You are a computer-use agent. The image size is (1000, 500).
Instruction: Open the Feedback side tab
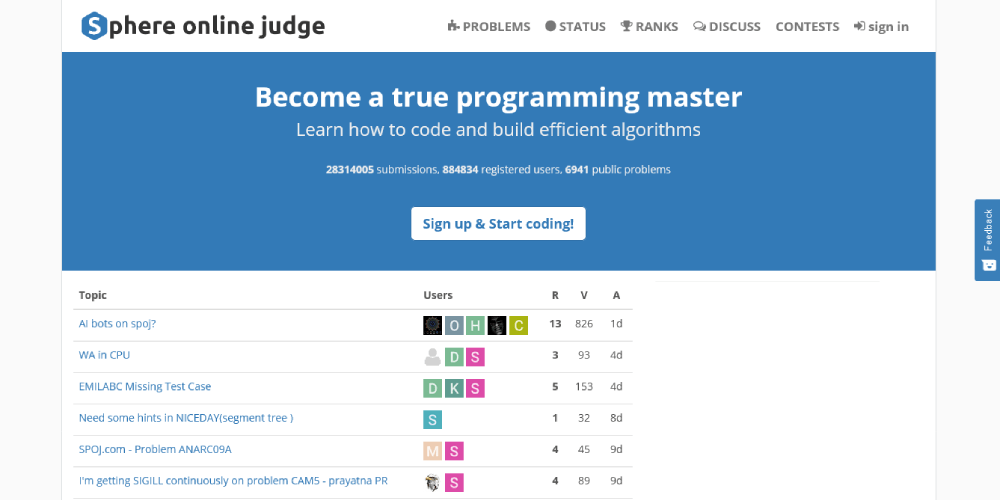[987, 240]
